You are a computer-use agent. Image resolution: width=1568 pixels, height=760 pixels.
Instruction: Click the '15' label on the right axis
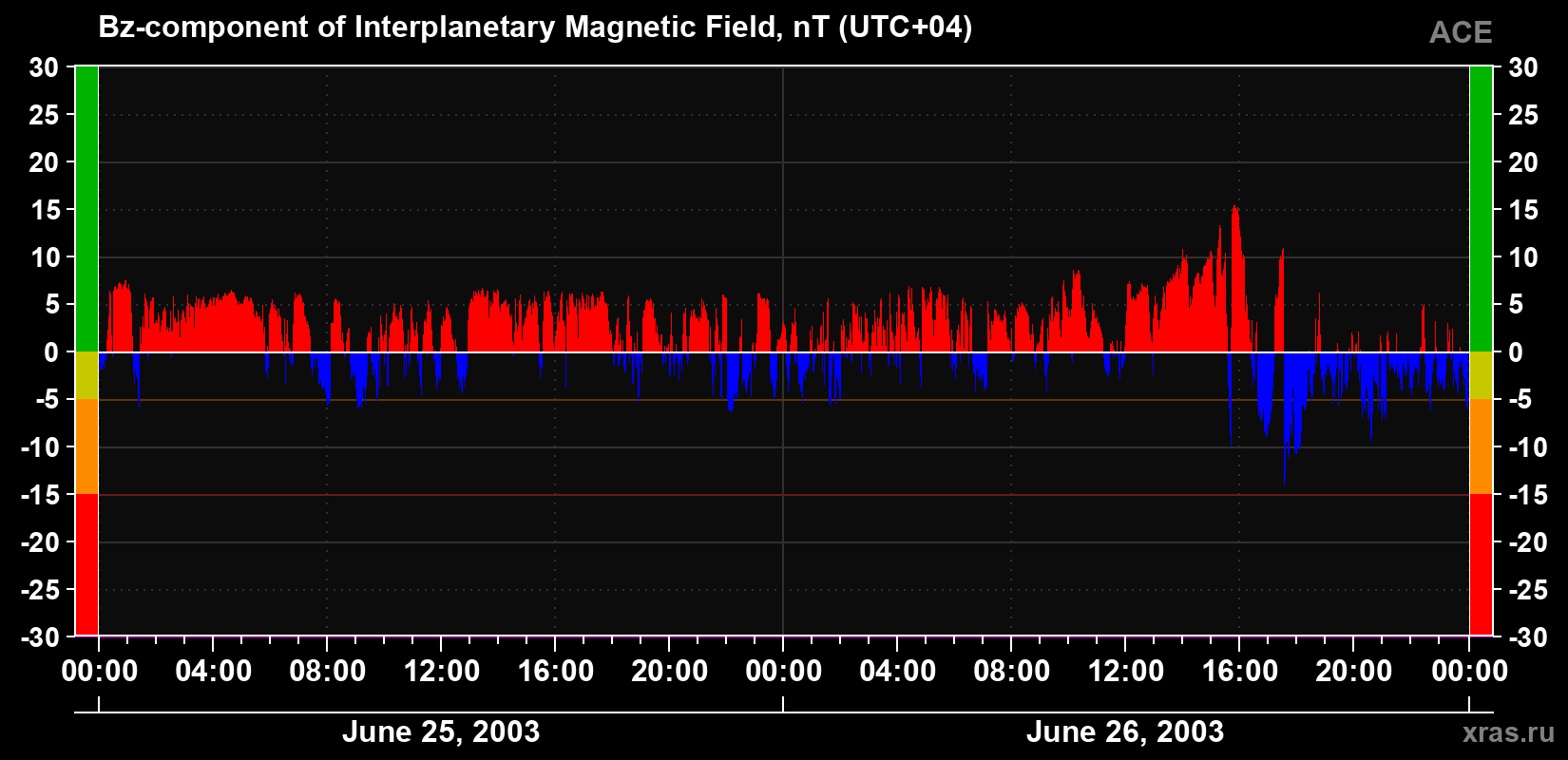pos(1523,210)
